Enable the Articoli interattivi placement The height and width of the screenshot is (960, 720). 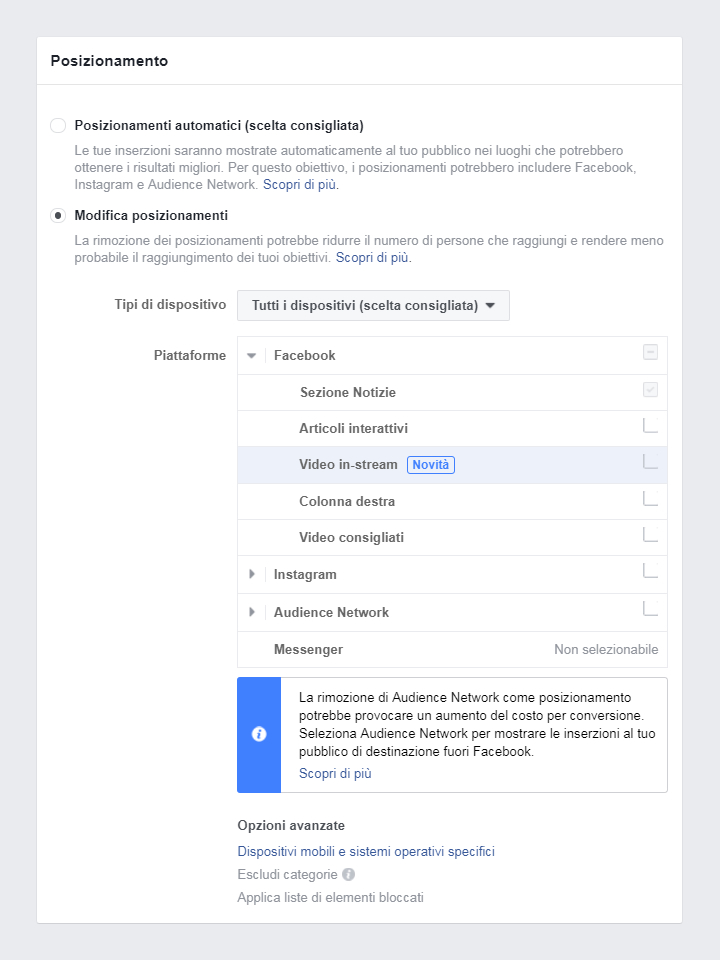pos(651,428)
